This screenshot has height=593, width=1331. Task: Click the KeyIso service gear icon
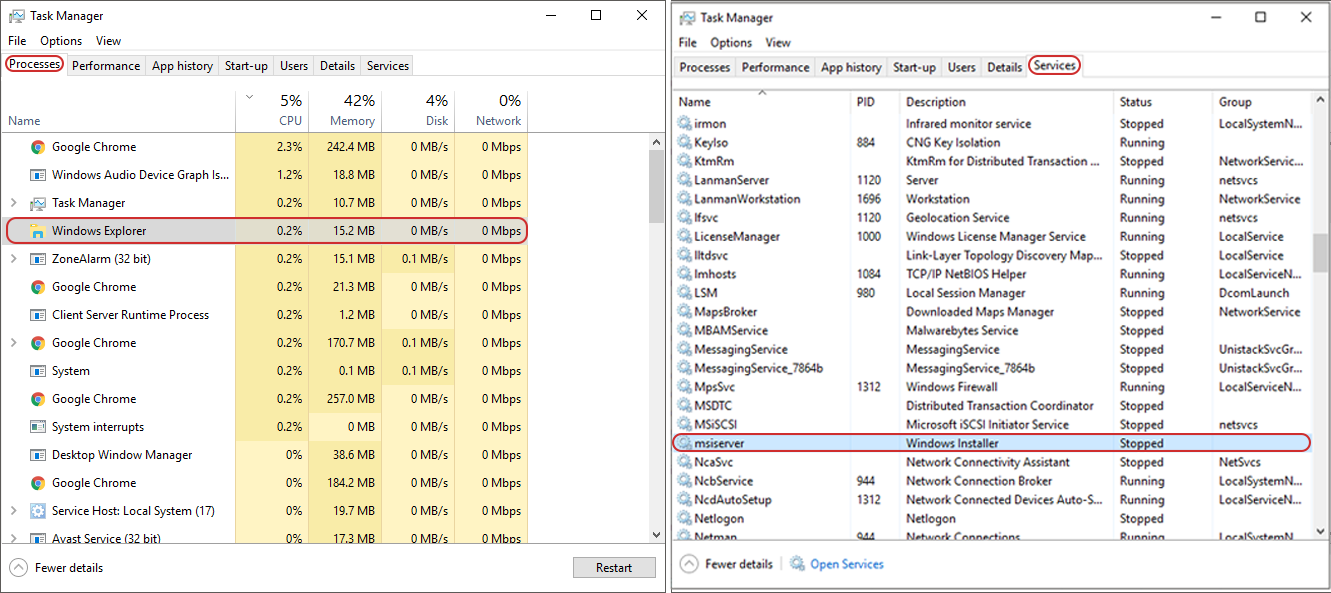pyautogui.click(x=685, y=143)
